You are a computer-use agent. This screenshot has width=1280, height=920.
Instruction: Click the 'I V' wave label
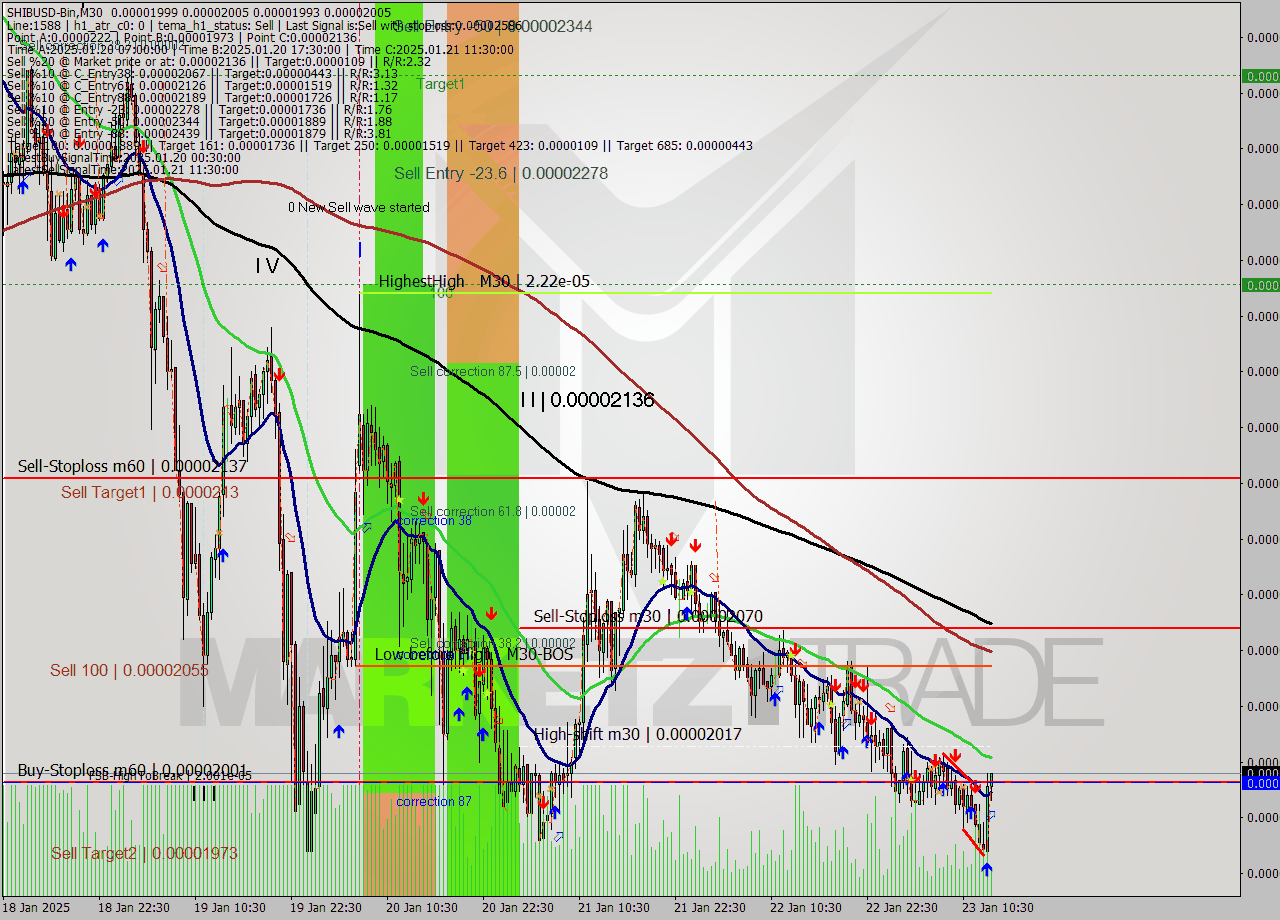coord(266,266)
